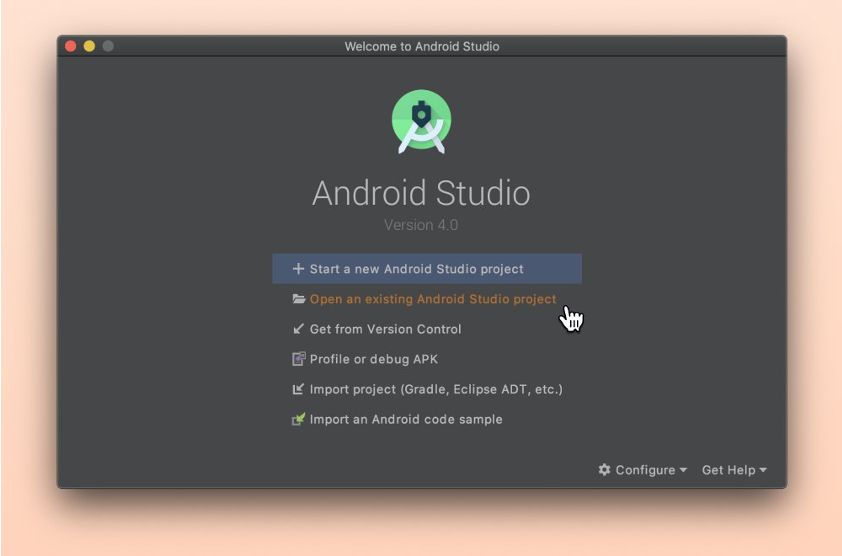
Task: Click the Configure dropdown arrow
Action: pos(683,470)
